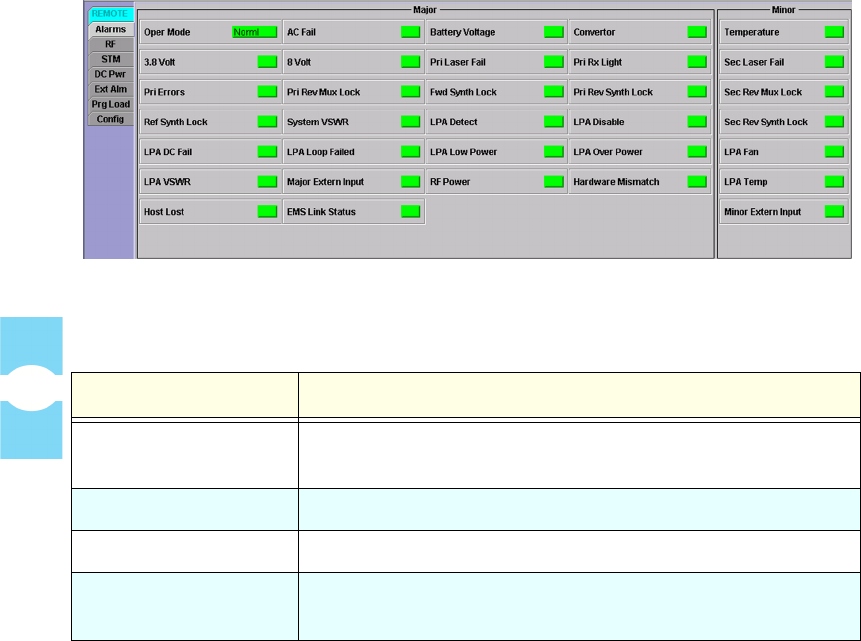Click the System VSWR status light
This screenshot has height=641, width=861.
[x=410, y=121]
